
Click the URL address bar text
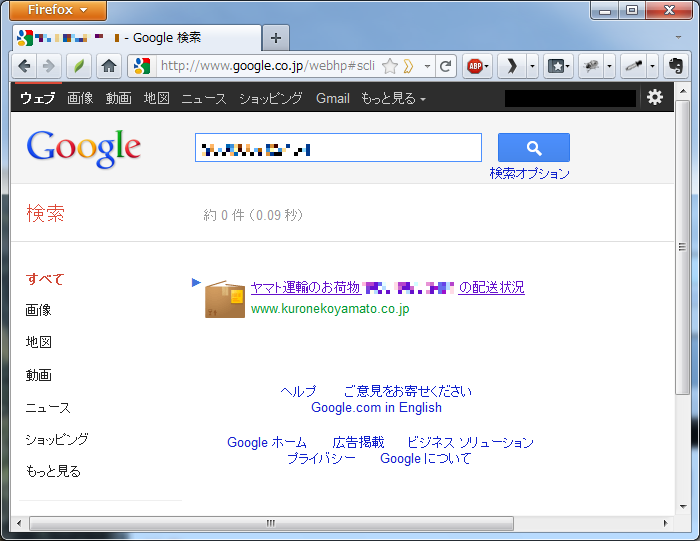point(268,66)
